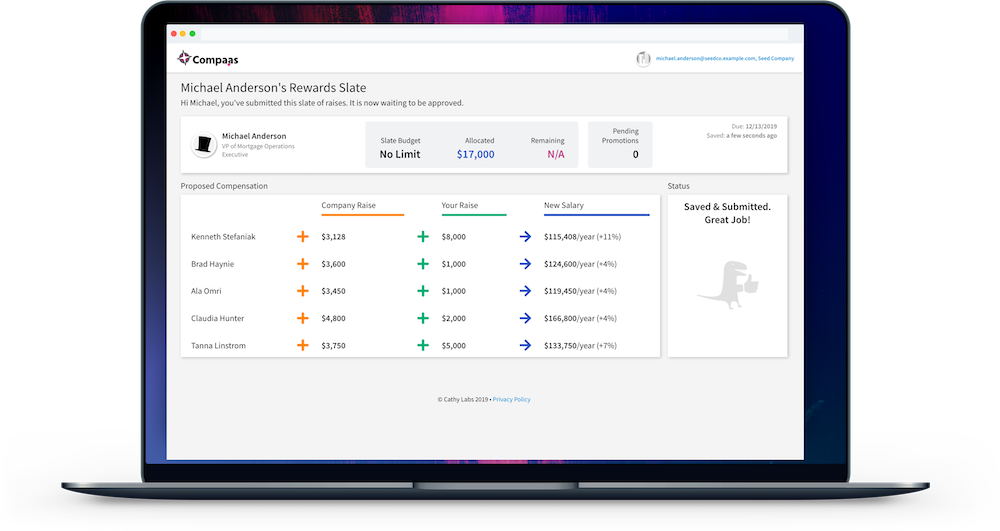Click the name Ala Omri
Viewport: 1000px width, 531px height.
206,291
